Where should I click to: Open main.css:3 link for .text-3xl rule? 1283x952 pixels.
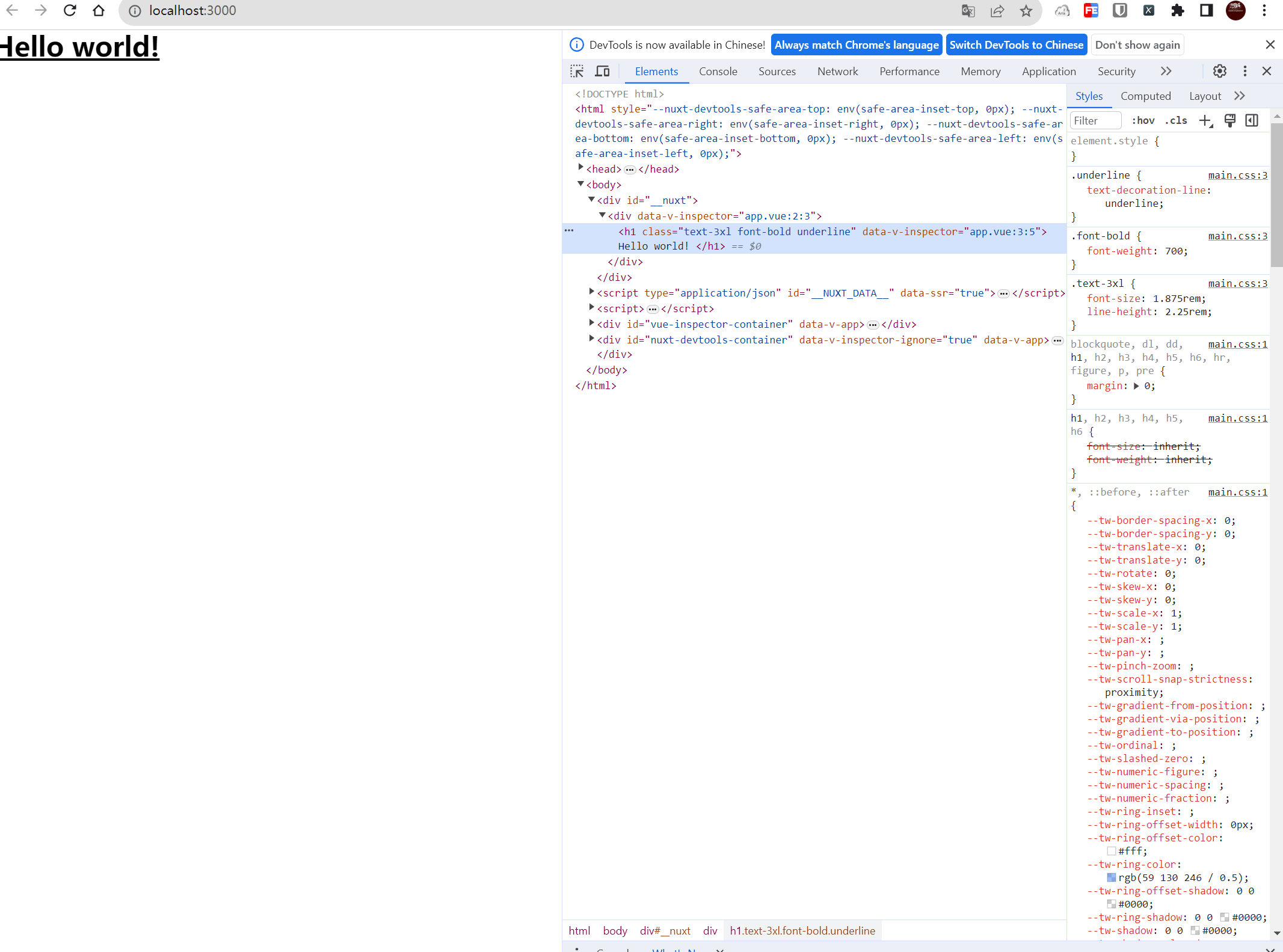[1237, 283]
